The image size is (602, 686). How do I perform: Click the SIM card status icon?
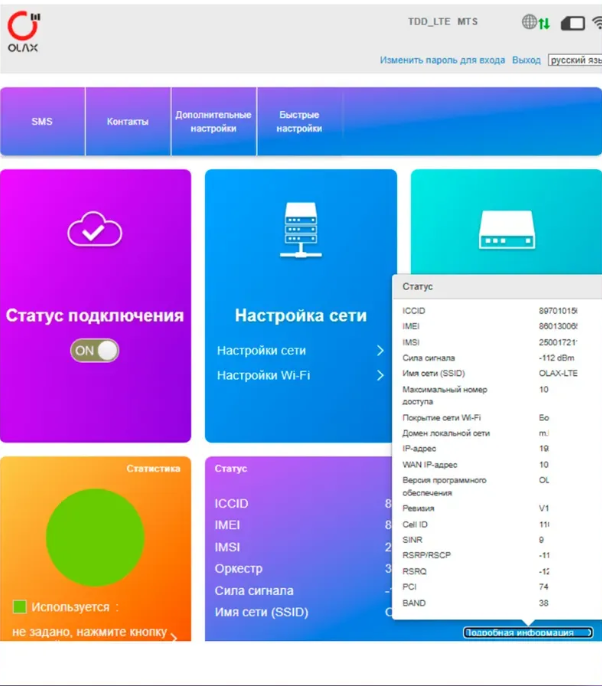point(572,23)
